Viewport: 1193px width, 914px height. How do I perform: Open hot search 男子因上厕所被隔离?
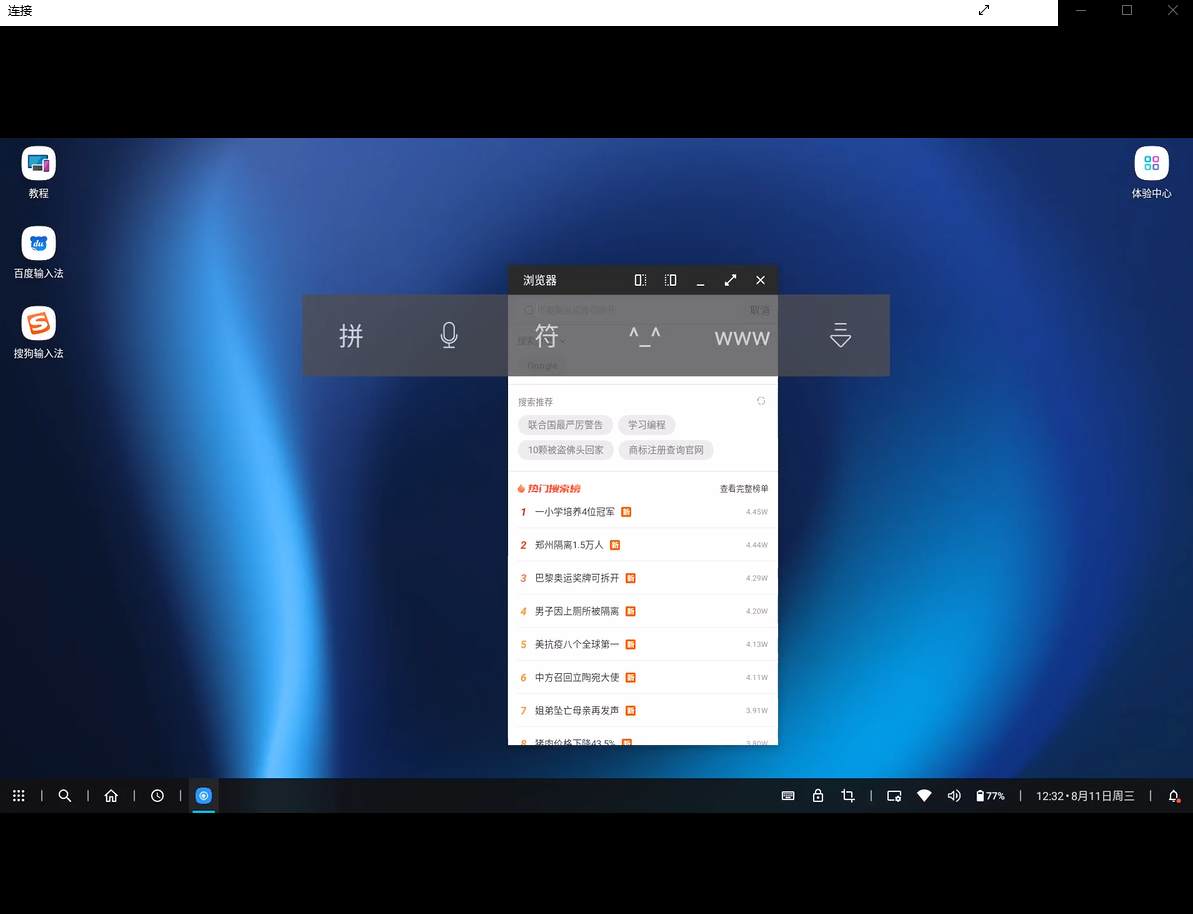point(643,611)
